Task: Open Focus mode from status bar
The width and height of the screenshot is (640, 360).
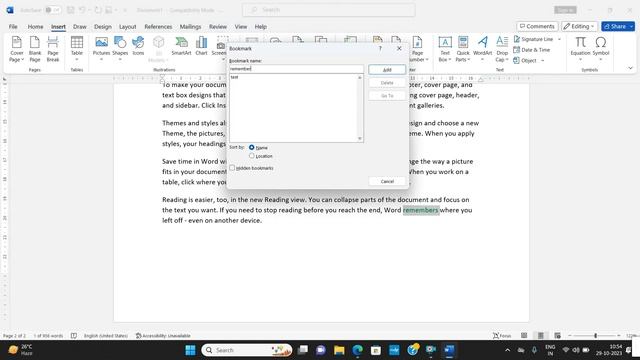Action: (x=502, y=336)
